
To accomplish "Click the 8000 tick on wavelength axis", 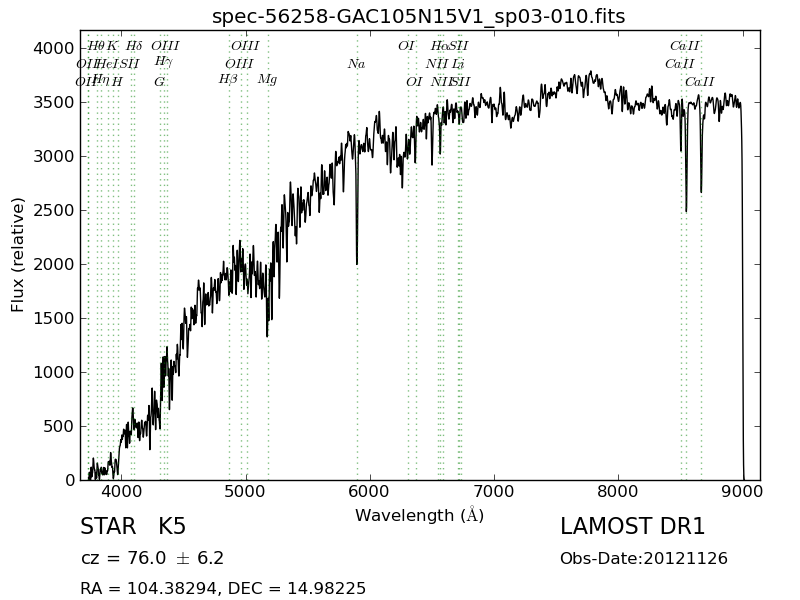I will tap(618, 492).
